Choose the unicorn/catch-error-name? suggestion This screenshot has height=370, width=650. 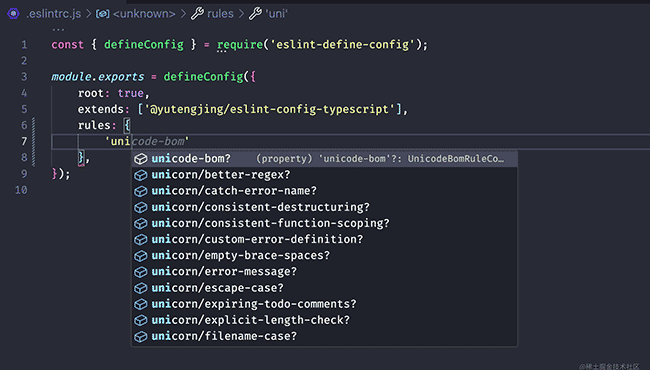tap(325, 191)
